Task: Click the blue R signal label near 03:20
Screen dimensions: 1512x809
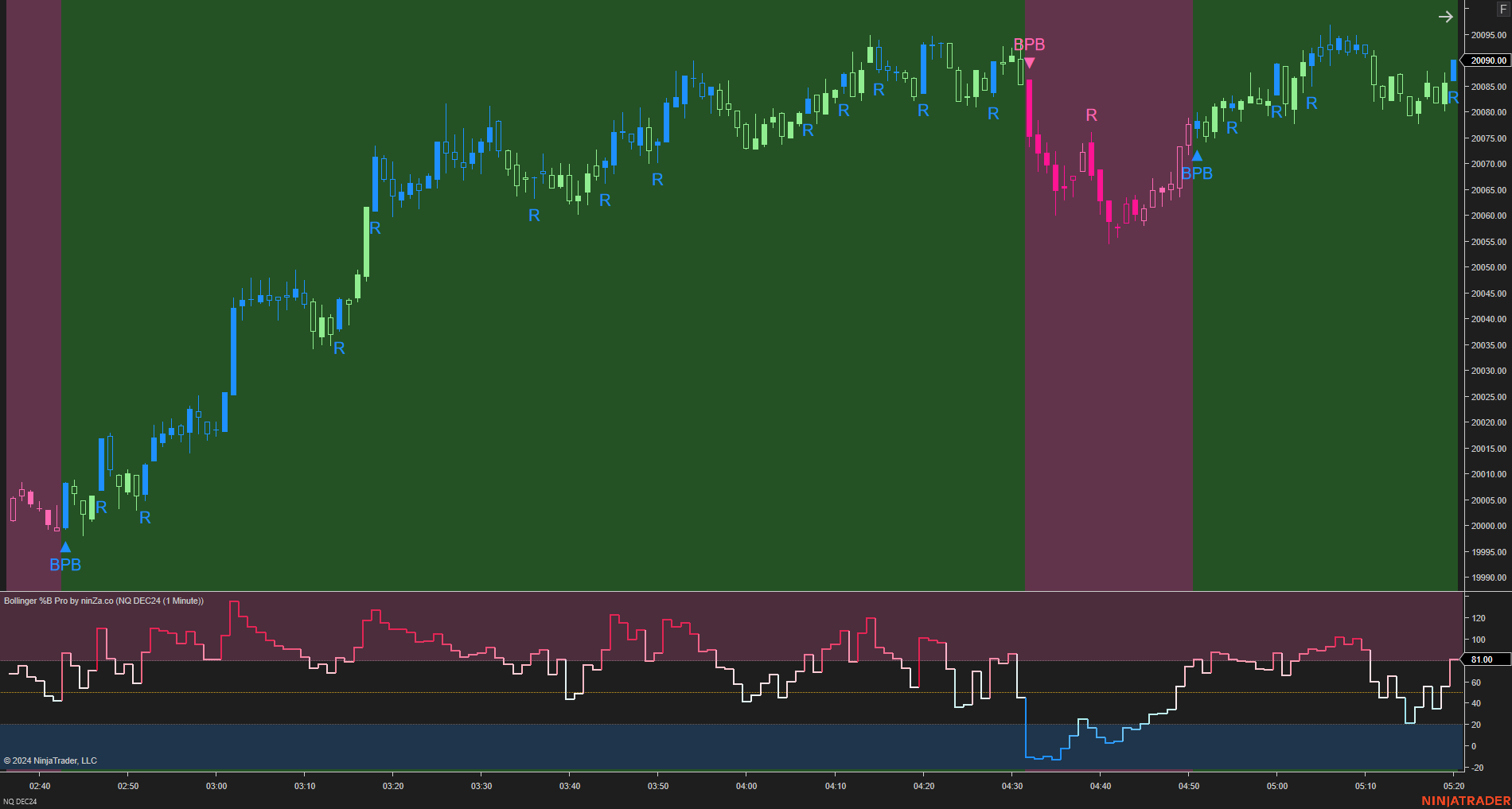Action: coord(375,228)
